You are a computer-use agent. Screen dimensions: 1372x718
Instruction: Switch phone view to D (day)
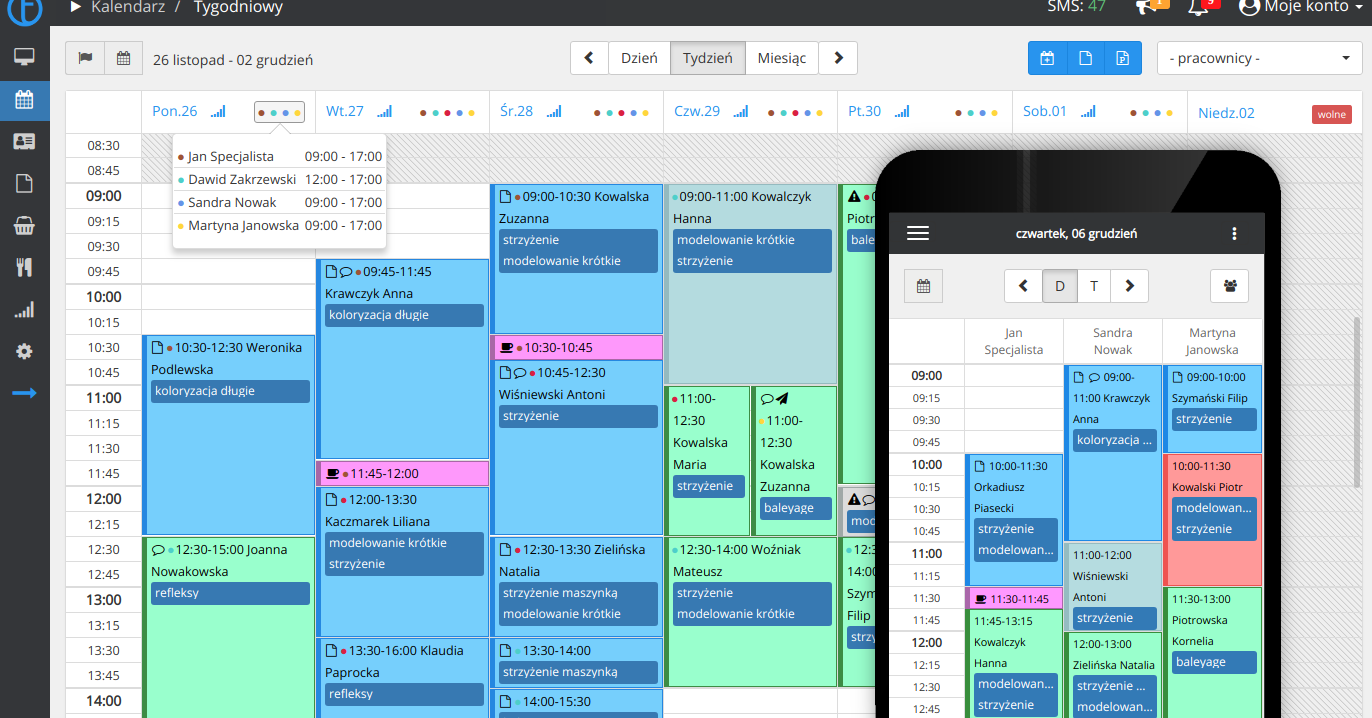(x=1060, y=286)
